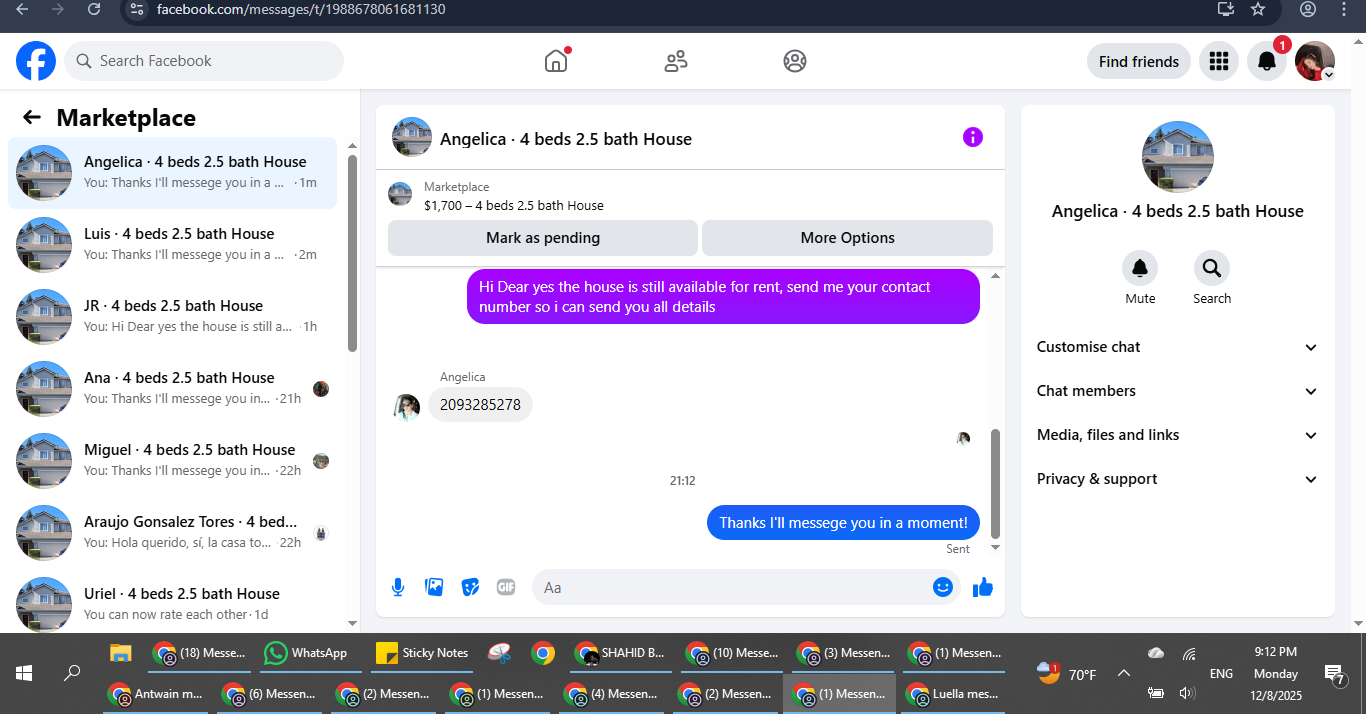
Task: Reload the page in the browser
Action: pos(94,9)
